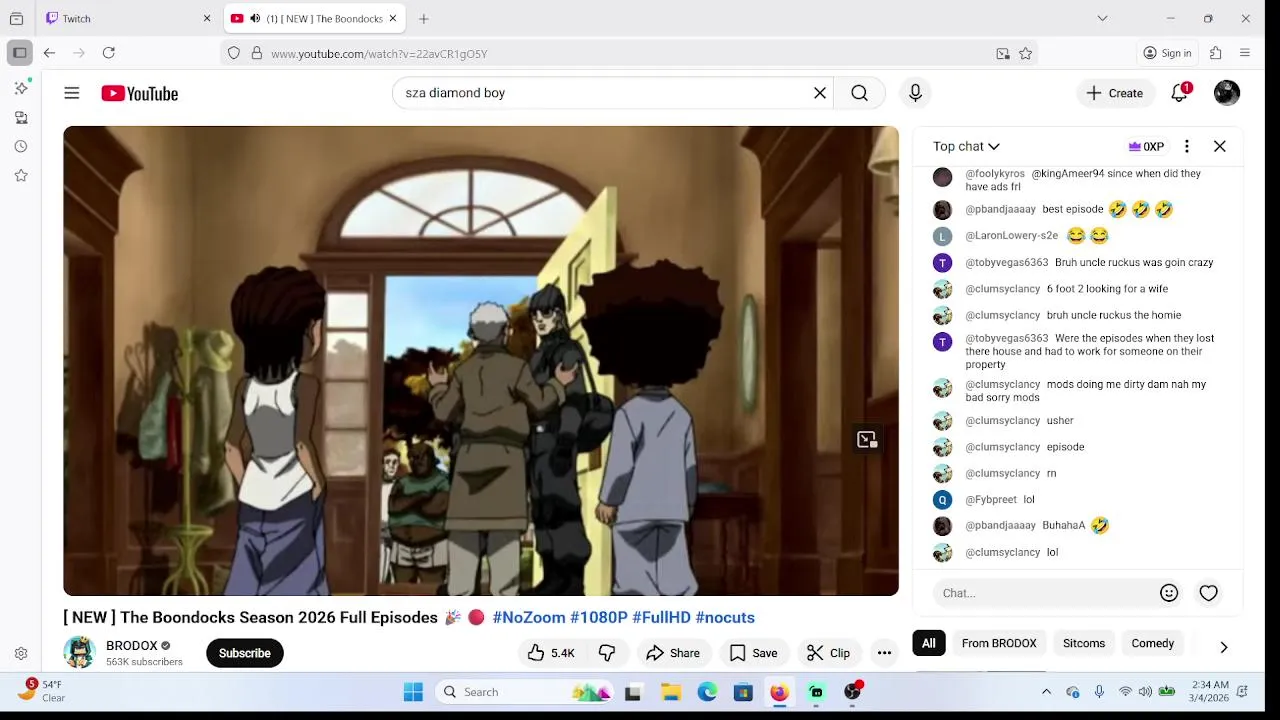Click the address bar URL
This screenshot has width=1280, height=720.
tap(379, 54)
